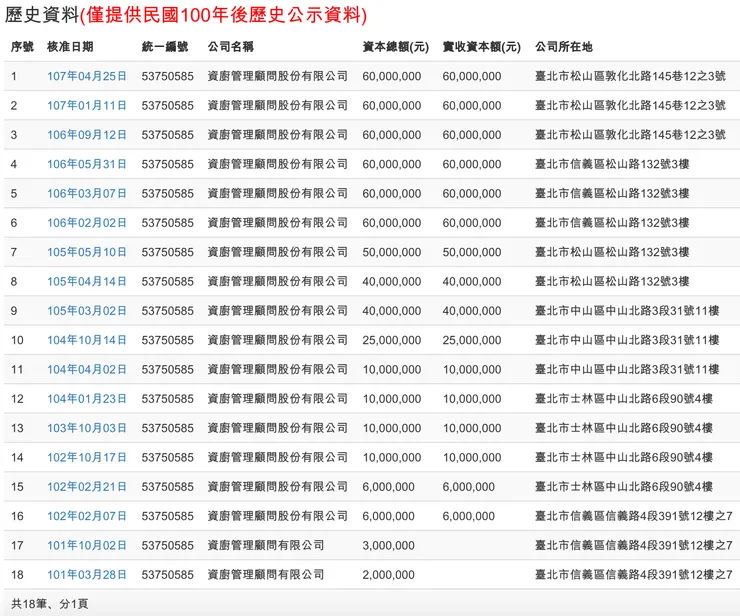Viewport: 740px width, 616px height.
Task: Open the 107年04月25日 approval date link
Action: click(x=87, y=76)
